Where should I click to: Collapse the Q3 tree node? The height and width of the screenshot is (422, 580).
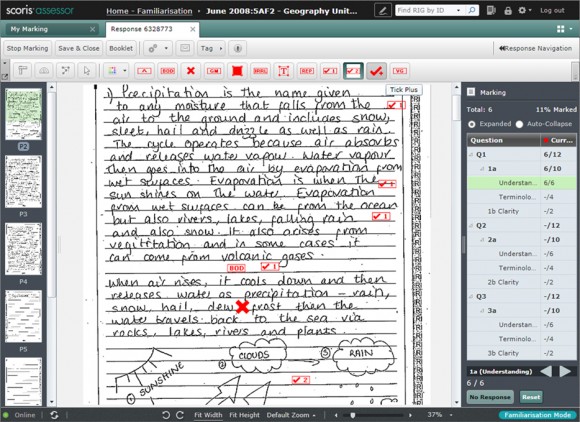(471, 296)
